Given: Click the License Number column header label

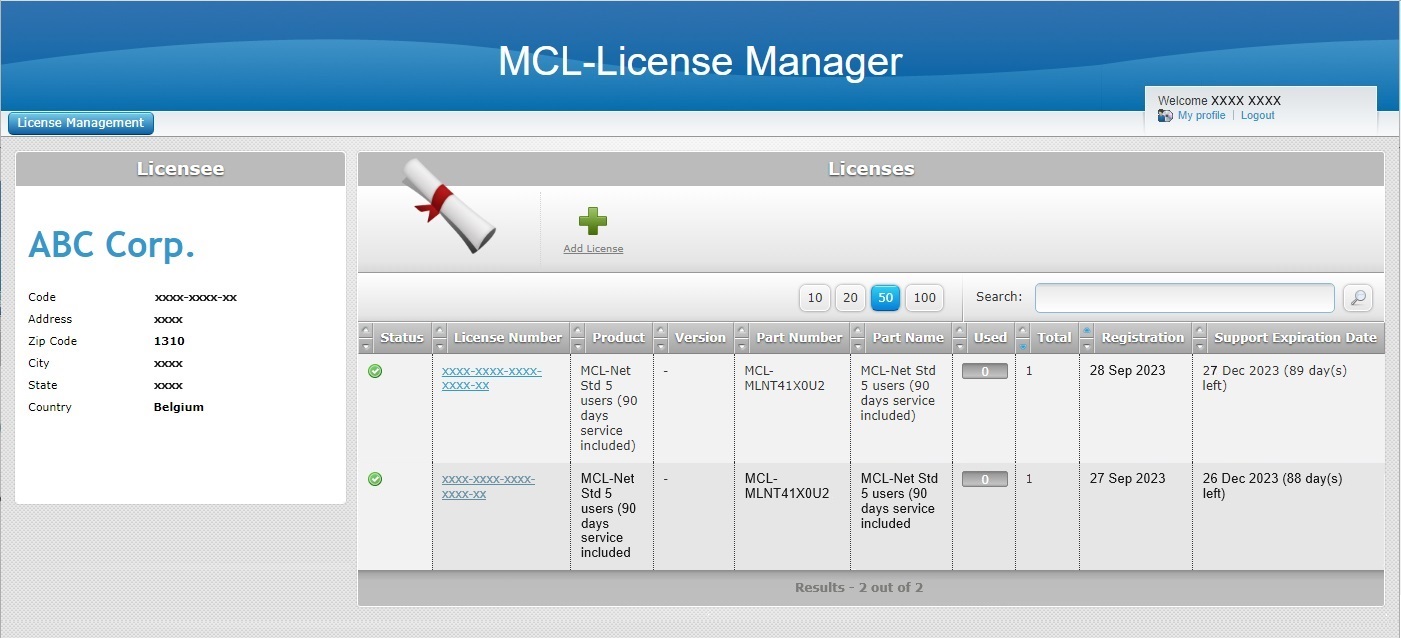Looking at the screenshot, I should pyautogui.click(x=508, y=338).
